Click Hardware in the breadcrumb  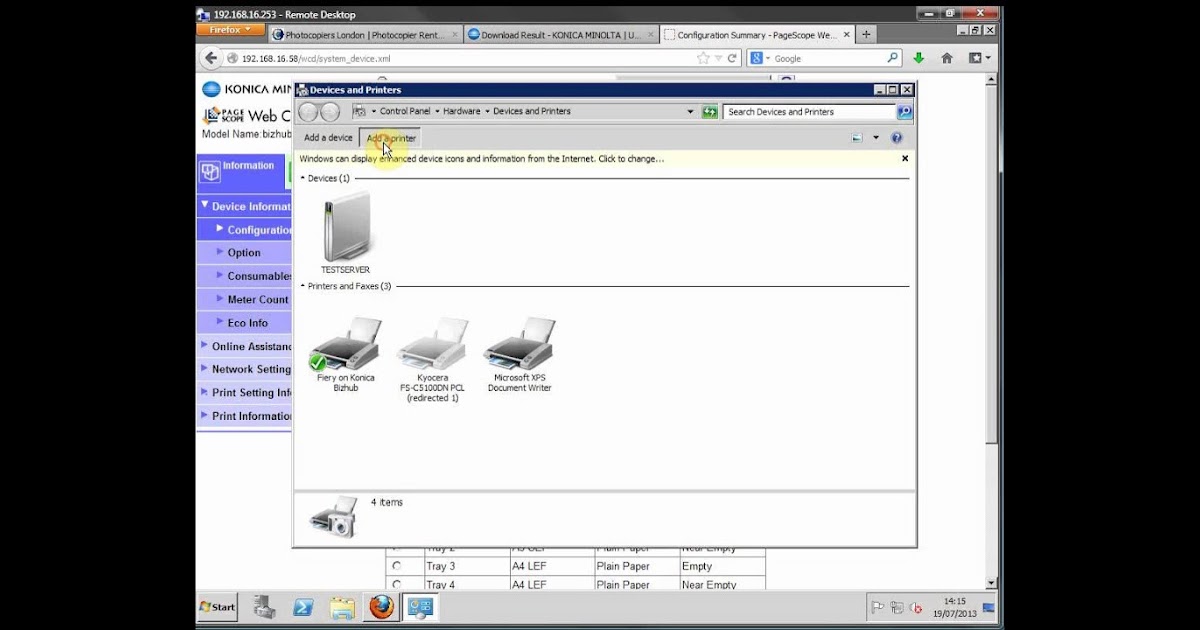click(462, 112)
